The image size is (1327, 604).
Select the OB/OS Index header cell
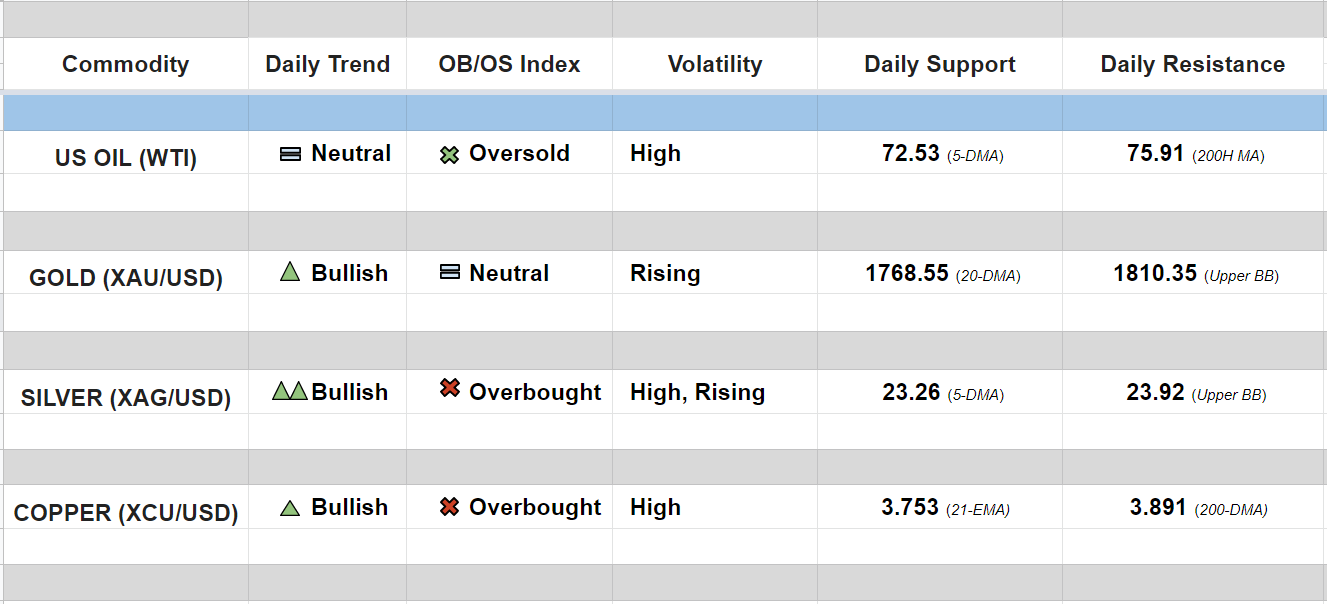pos(509,65)
